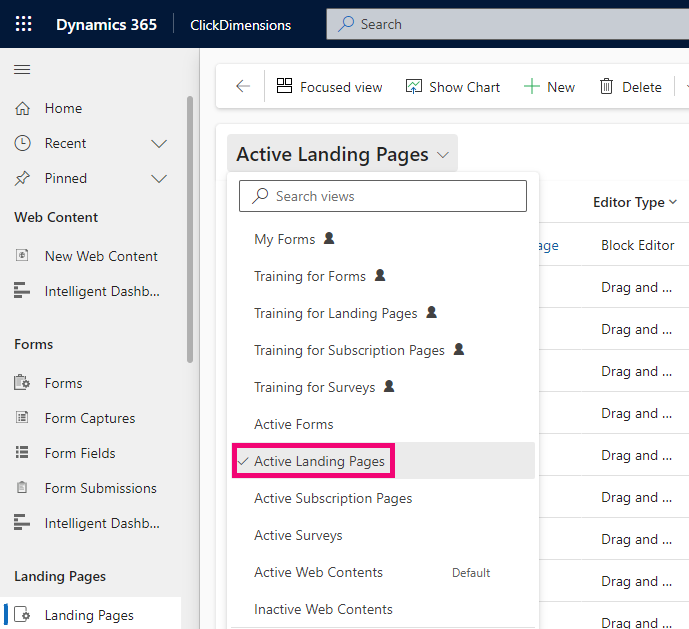
Task: Select the checked Active Landing Pages view
Action: (383, 461)
